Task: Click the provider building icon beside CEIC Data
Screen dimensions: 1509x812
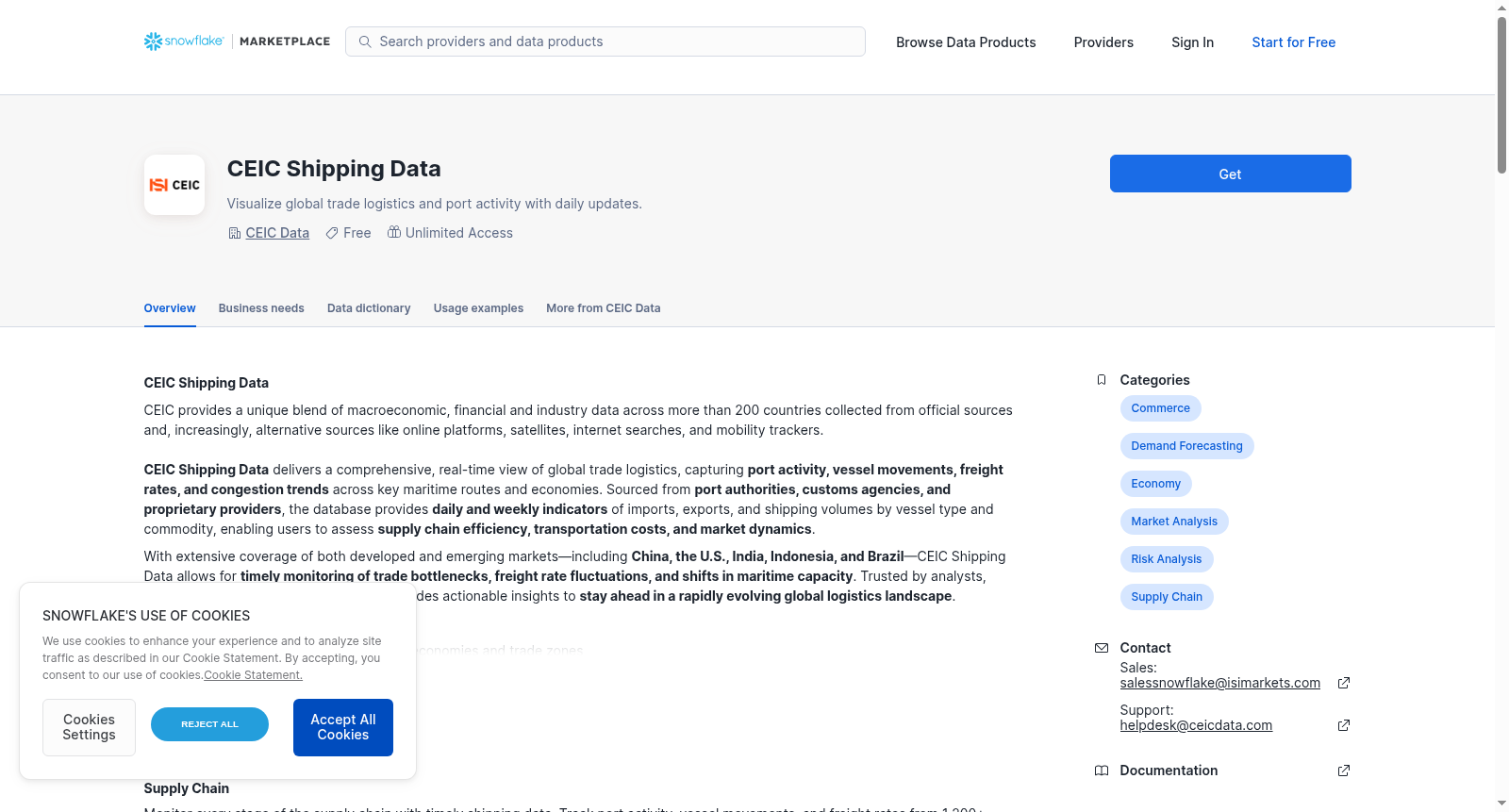Action: (x=235, y=233)
